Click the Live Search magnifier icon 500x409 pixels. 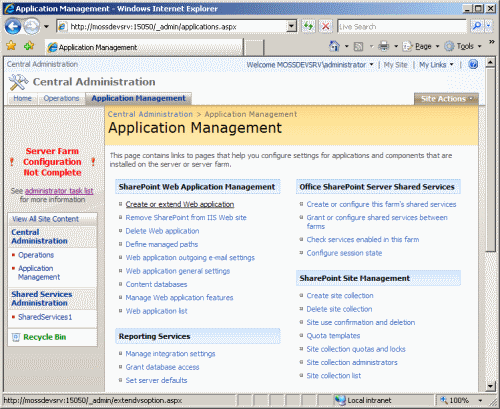tap(477, 26)
